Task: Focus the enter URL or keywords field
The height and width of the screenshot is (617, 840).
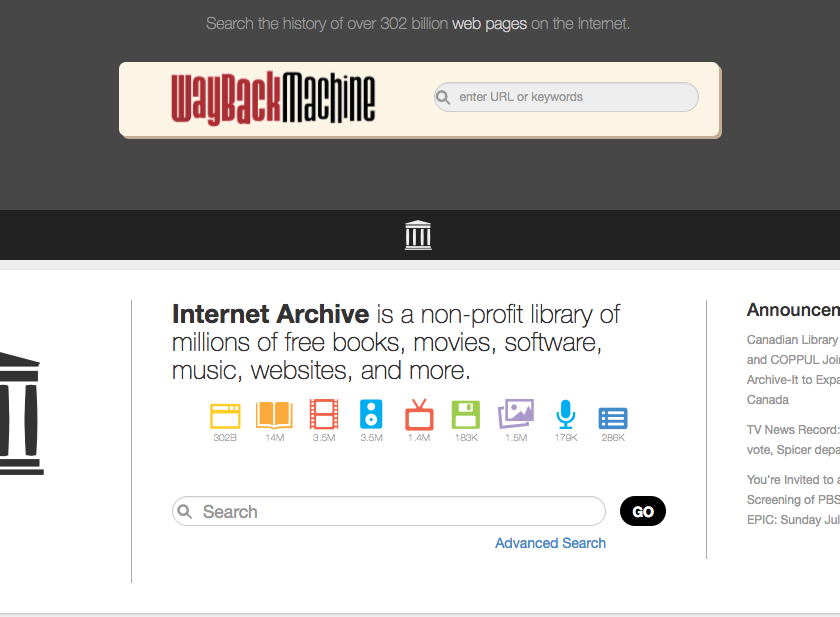Action: pyautogui.click(x=566, y=97)
